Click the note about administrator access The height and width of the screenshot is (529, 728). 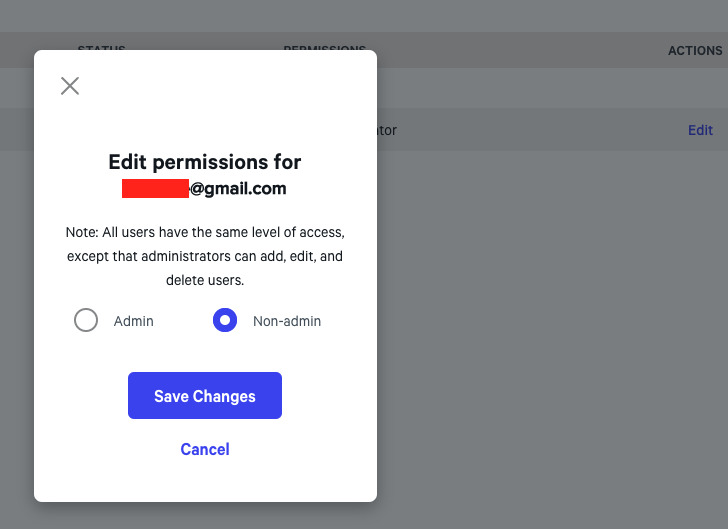pos(205,256)
